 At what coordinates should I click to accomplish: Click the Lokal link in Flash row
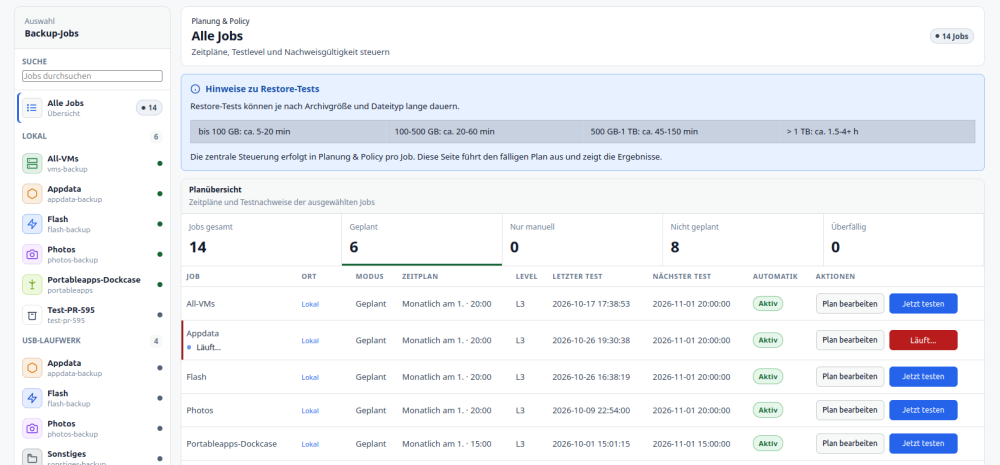(x=310, y=377)
